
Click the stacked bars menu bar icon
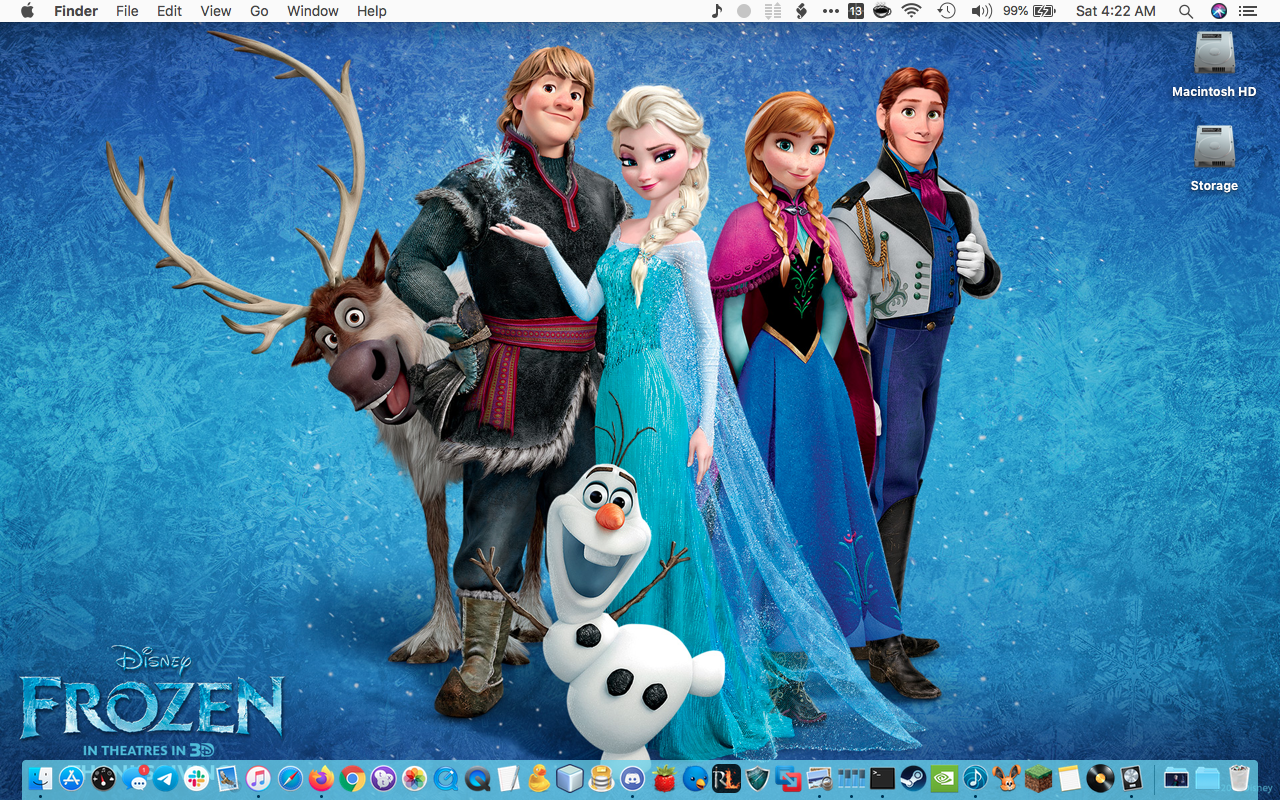[772, 11]
